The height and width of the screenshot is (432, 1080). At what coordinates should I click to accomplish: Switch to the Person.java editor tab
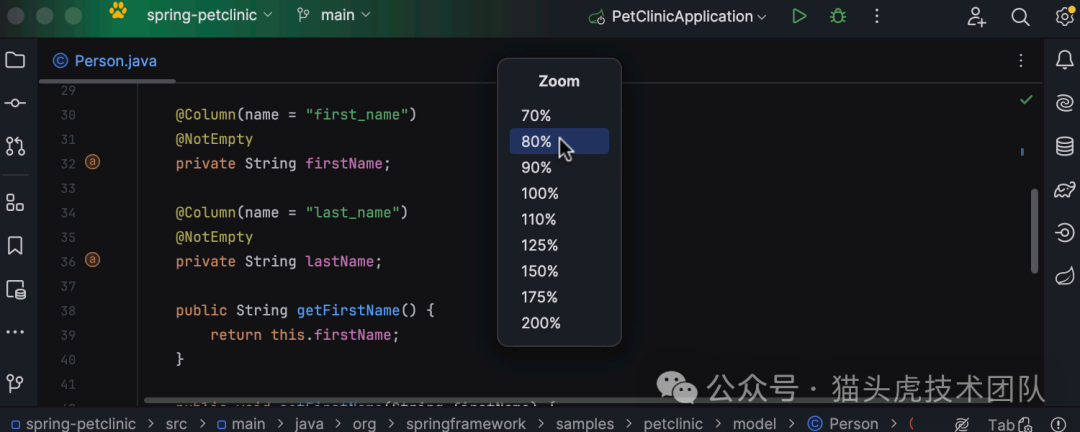[105, 61]
